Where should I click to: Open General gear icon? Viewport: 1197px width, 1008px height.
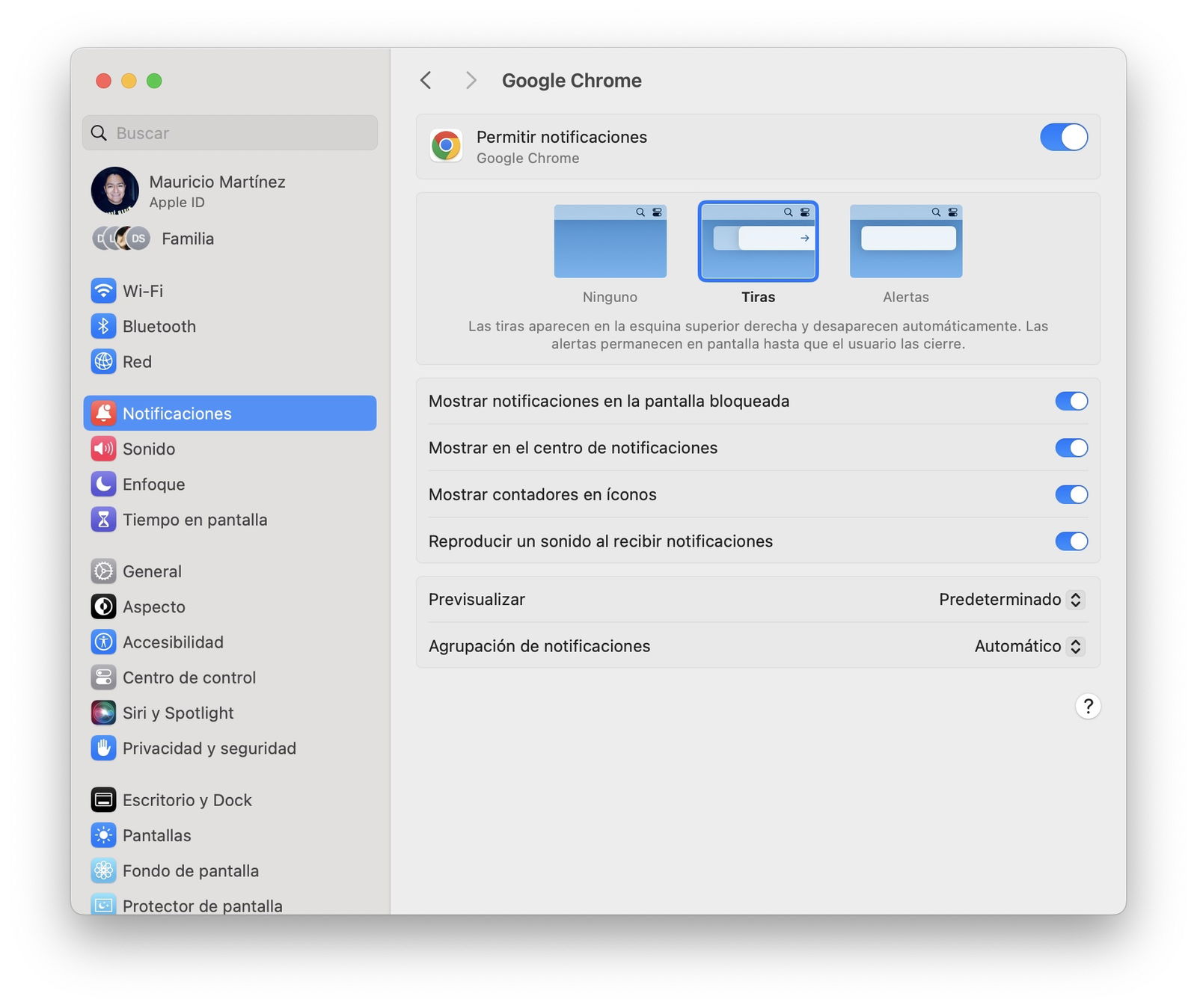click(103, 571)
